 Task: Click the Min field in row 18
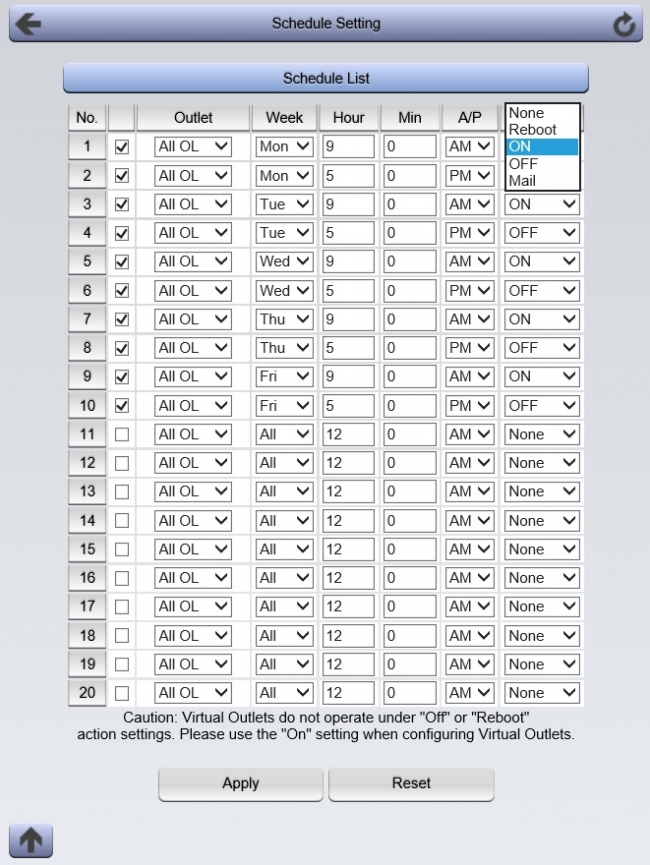click(410, 636)
